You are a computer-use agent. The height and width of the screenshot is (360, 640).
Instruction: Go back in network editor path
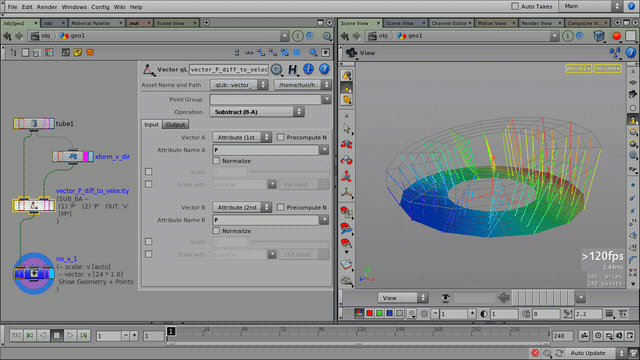[7, 36]
